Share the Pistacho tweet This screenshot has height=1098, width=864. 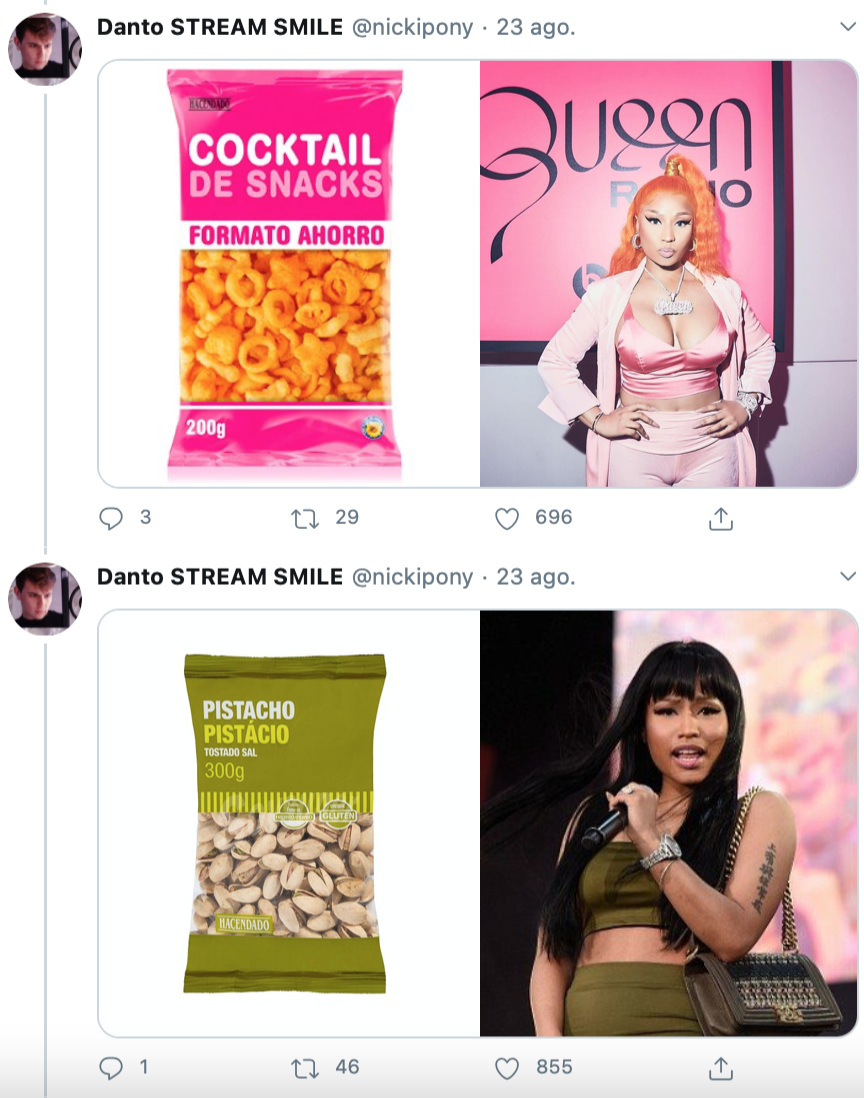721,1068
